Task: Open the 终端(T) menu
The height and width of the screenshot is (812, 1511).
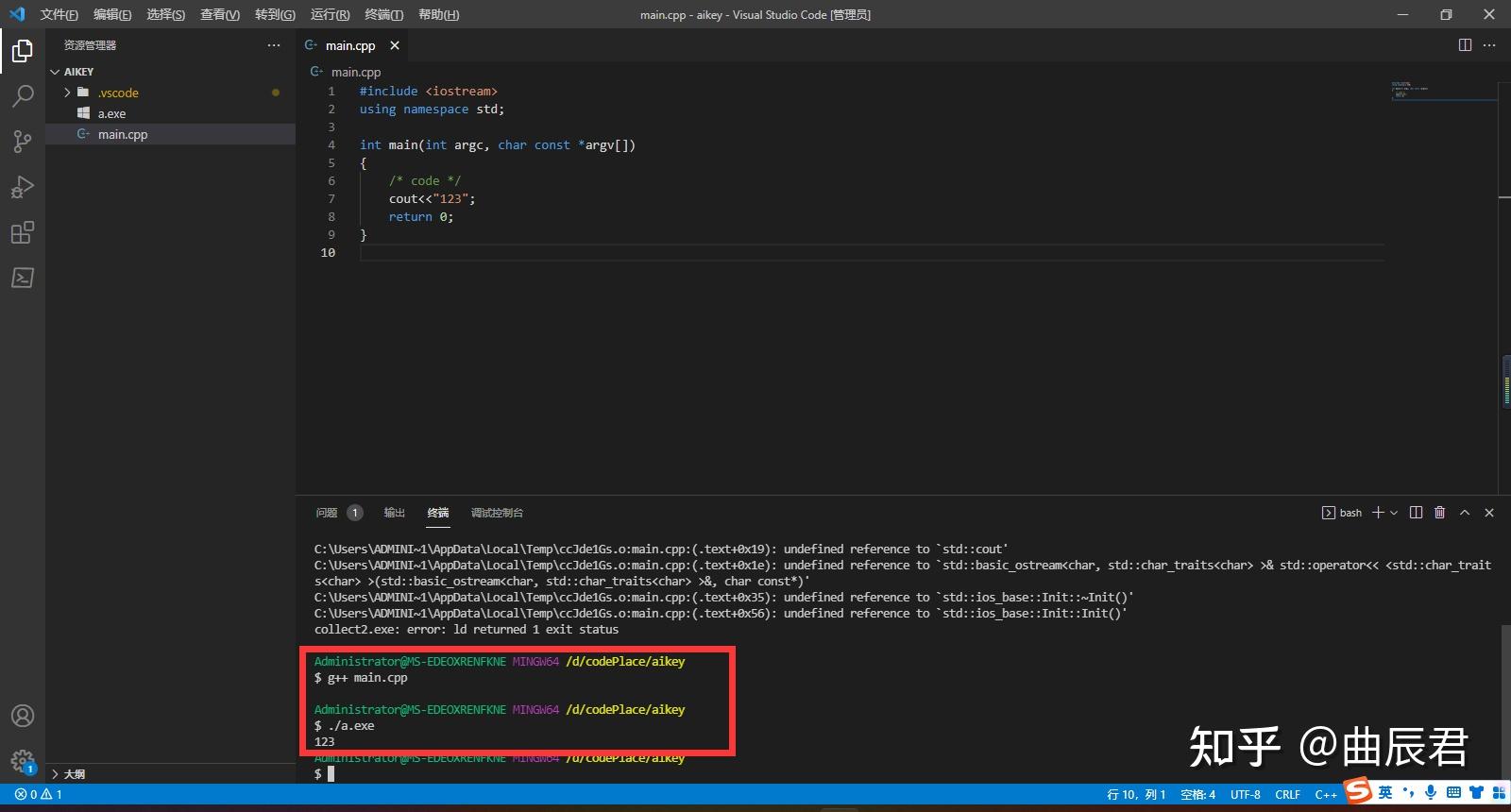Action: [x=383, y=14]
